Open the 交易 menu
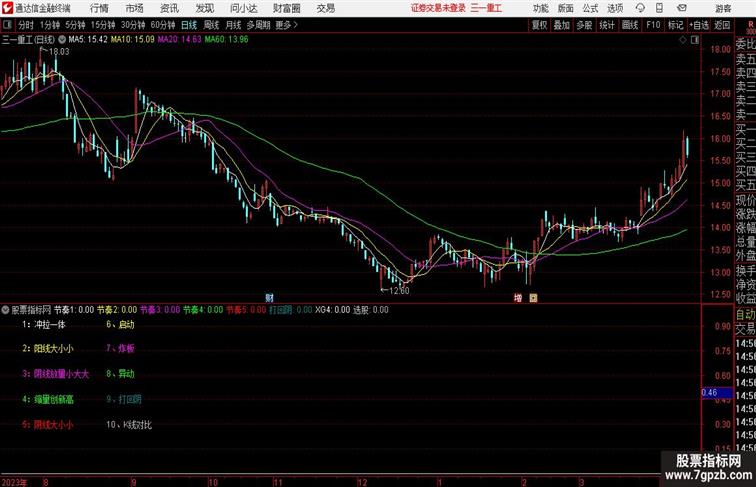 pos(325,8)
